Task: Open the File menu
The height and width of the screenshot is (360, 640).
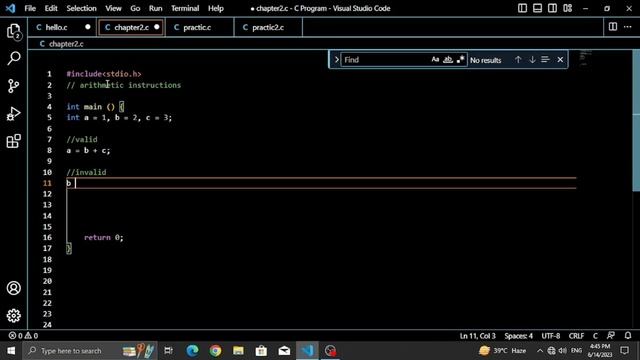Action: (x=30, y=8)
